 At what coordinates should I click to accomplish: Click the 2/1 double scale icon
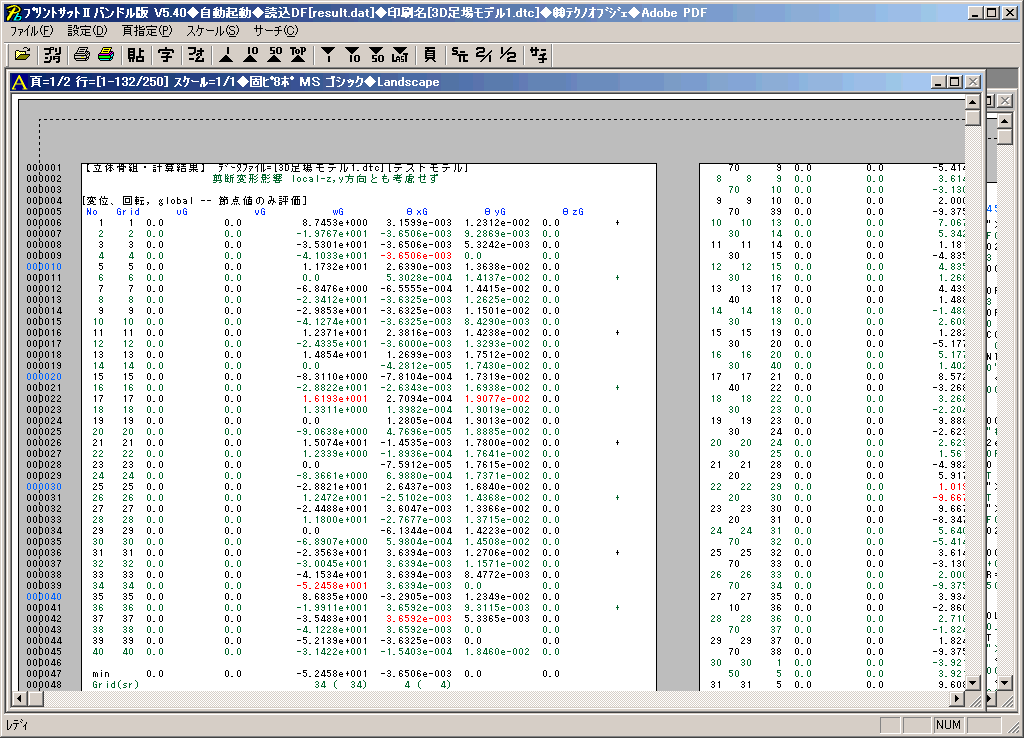pyautogui.click(x=484, y=55)
